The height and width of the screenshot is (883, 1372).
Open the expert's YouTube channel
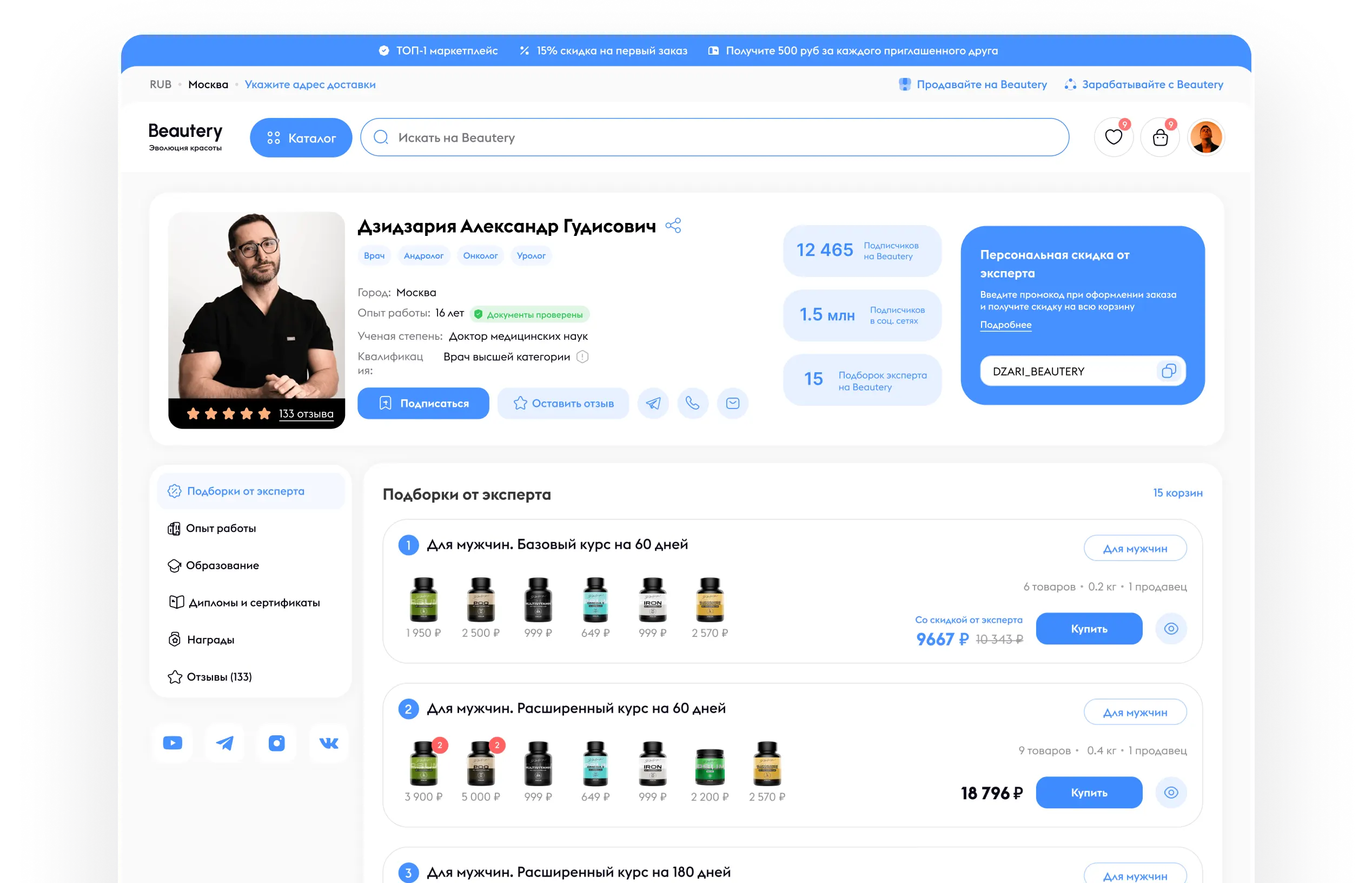[173, 743]
